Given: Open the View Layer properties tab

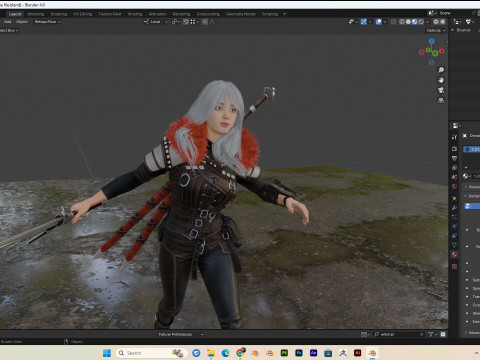Looking at the screenshot, I should pyautogui.click(x=454, y=167).
